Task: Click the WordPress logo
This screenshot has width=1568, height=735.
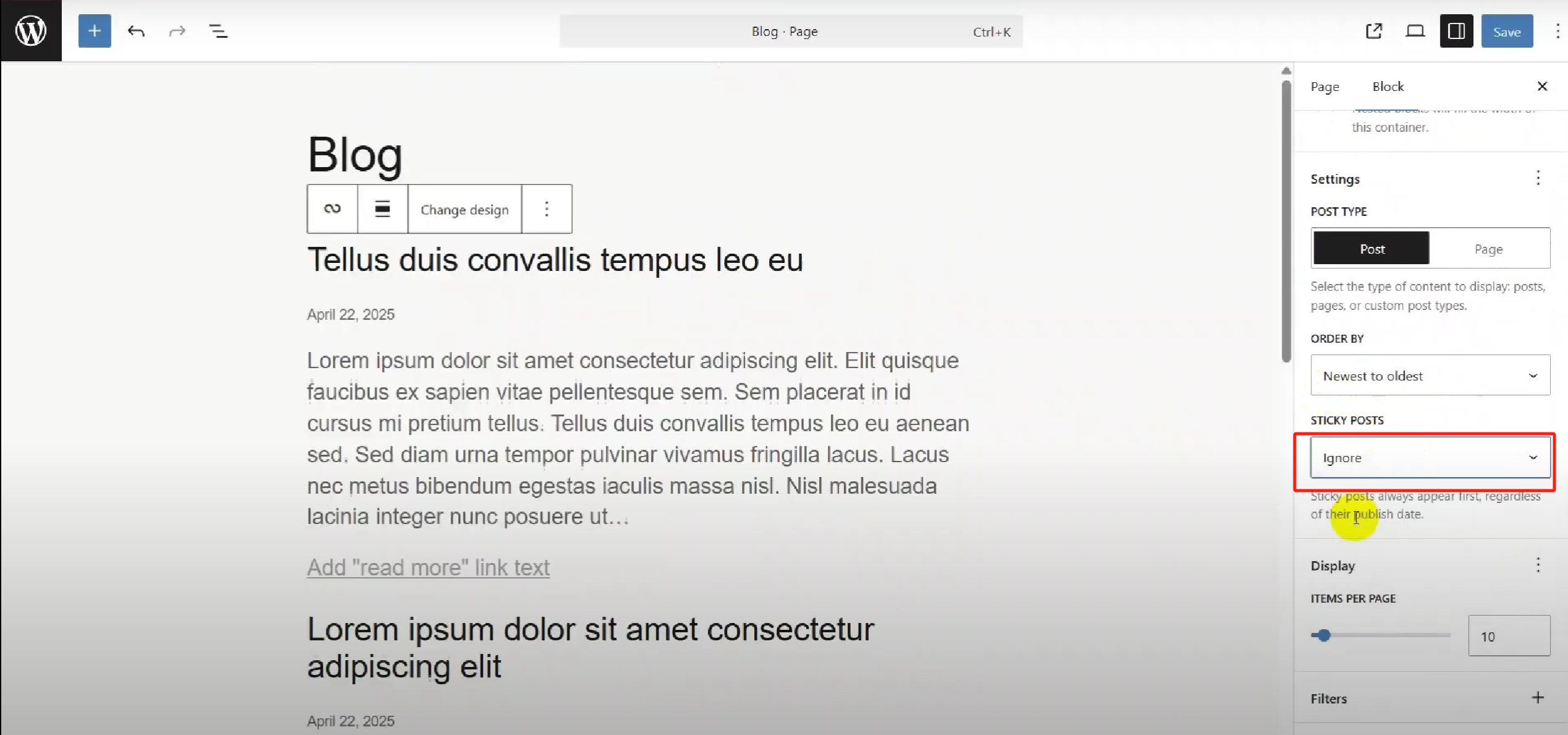Action: [30, 30]
